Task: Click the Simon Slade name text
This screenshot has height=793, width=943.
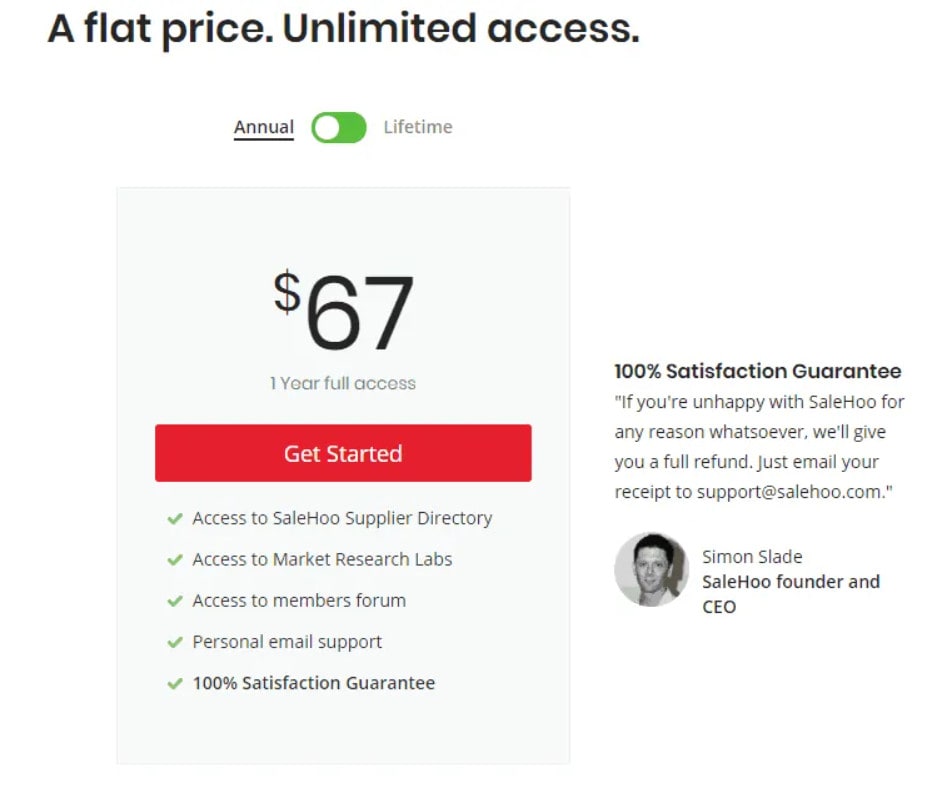Action: tap(752, 557)
